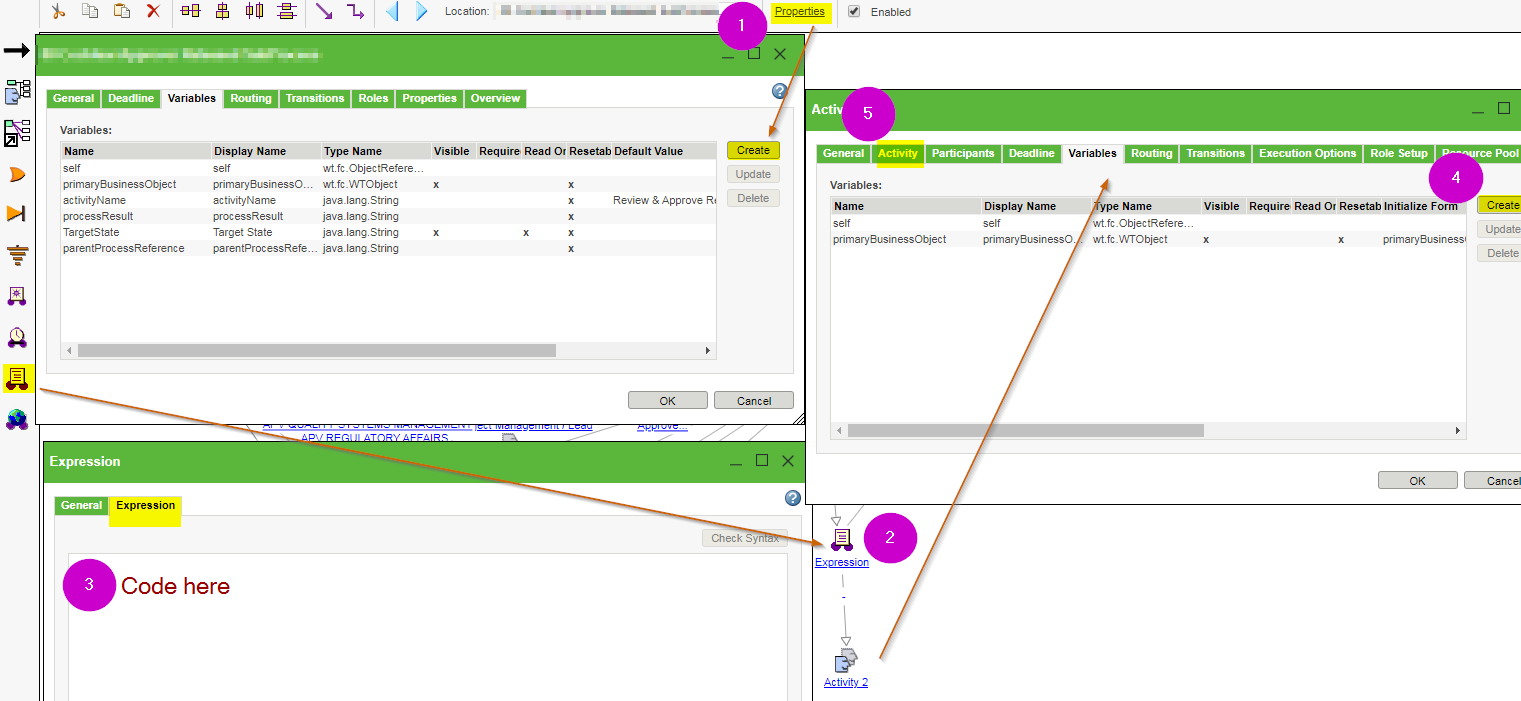1521x701 pixels.
Task: Select the black arrow selection tool
Action: (x=17, y=49)
